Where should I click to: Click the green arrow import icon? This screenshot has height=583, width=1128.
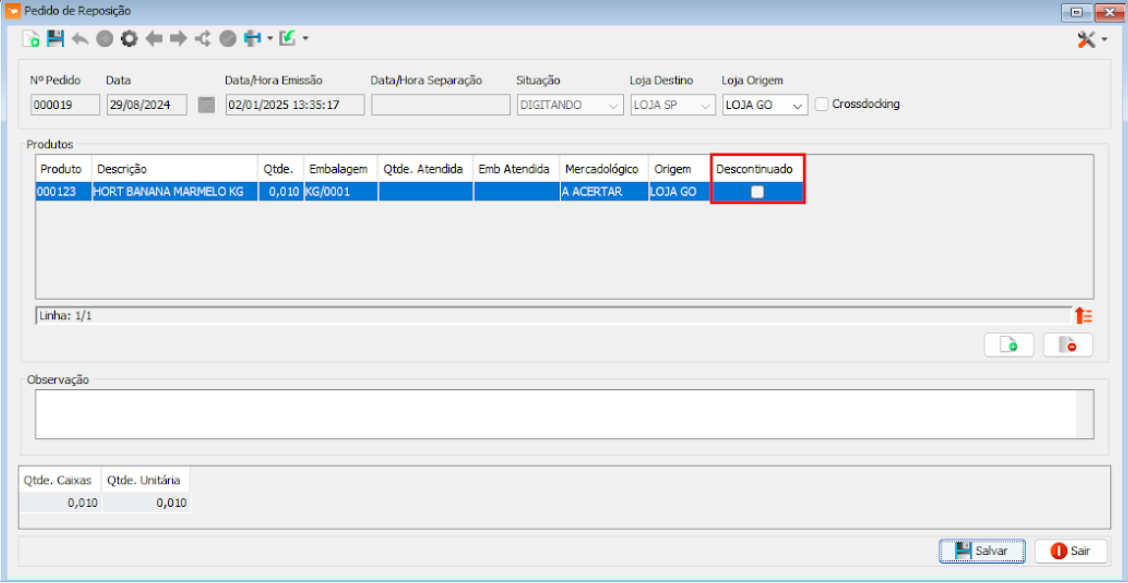pos(288,39)
